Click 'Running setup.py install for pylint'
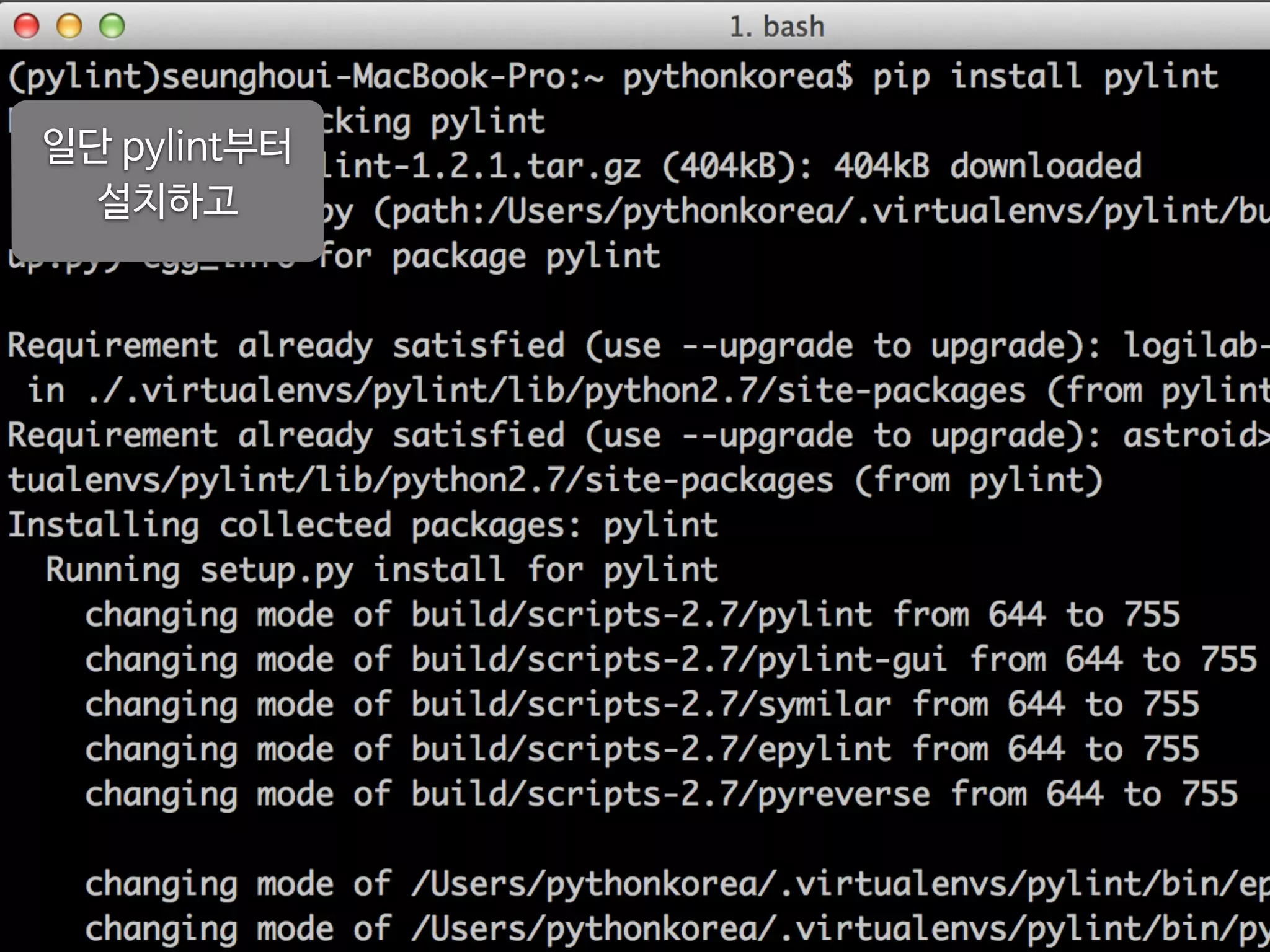The width and height of the screenshot is (1270, 952). [382, 570]
